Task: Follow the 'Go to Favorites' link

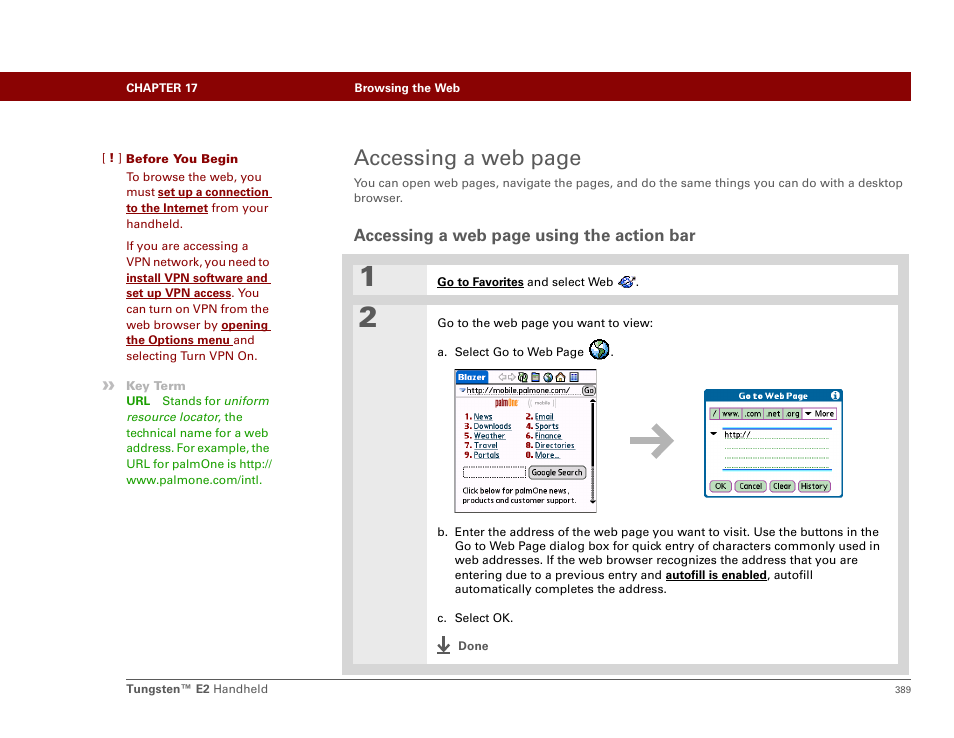Action: point(480,282)
